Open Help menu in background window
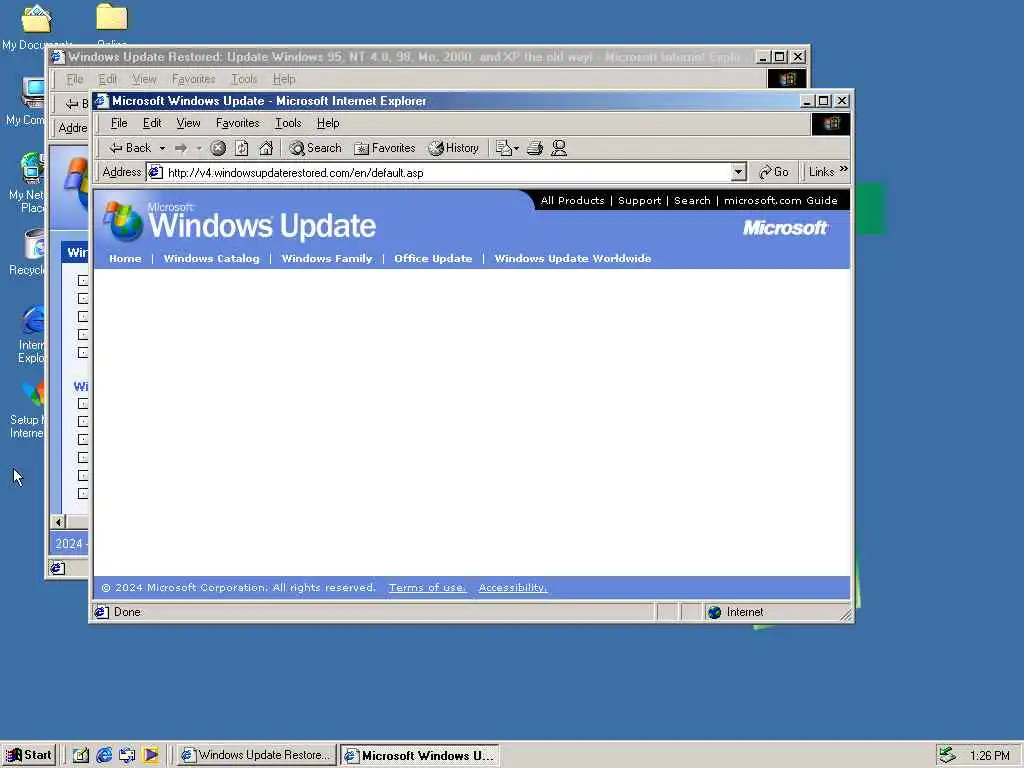 click(284, 79)
